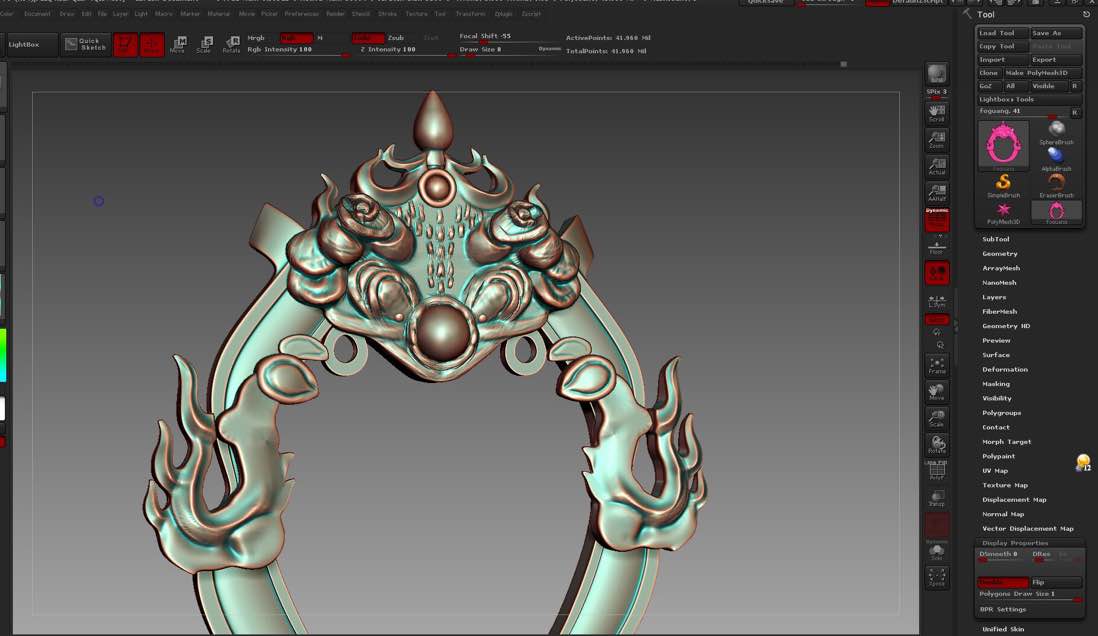
Task: Click the Actual size icon
Action: point(937,166)
